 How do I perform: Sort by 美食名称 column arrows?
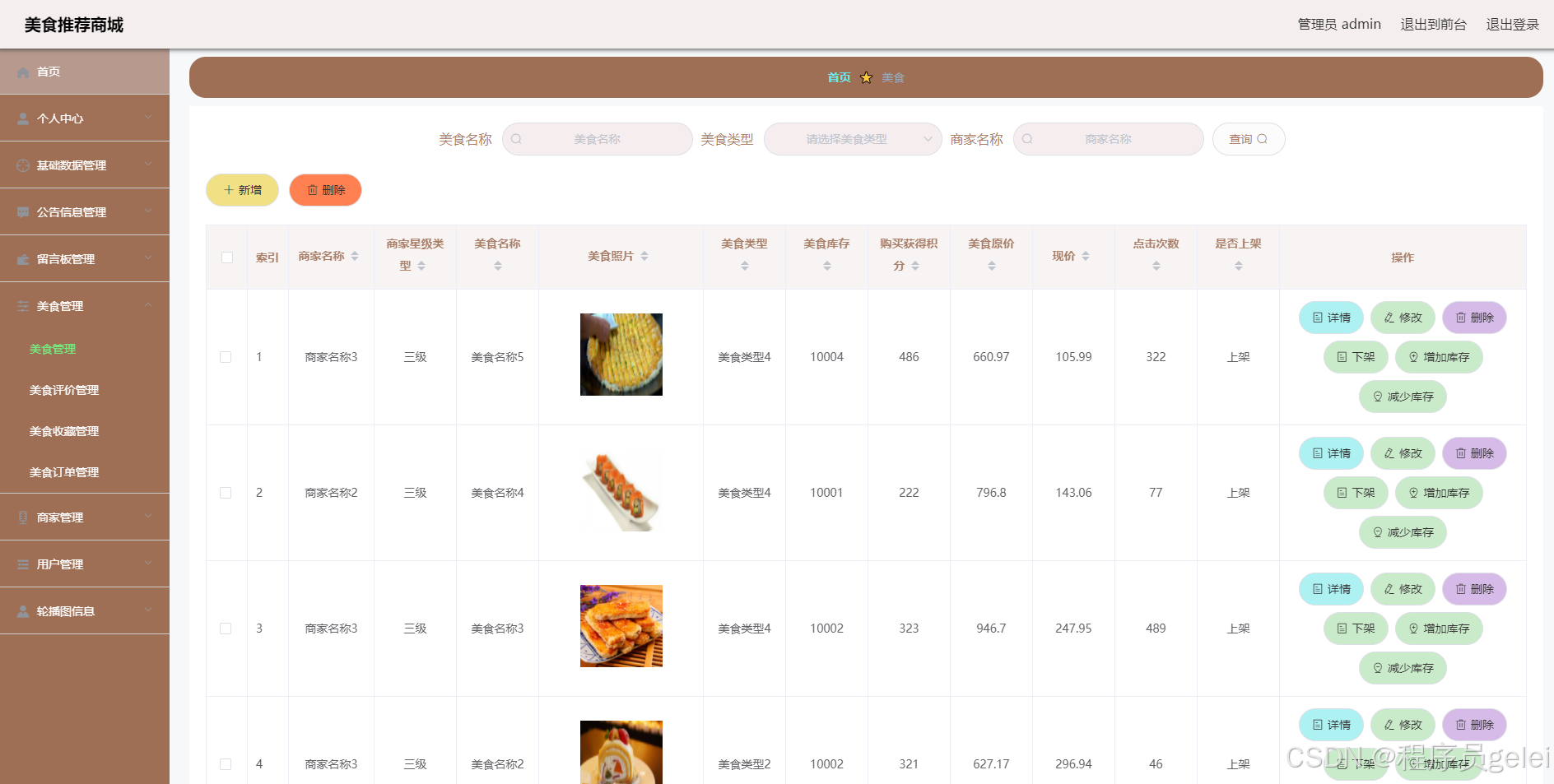498,267
